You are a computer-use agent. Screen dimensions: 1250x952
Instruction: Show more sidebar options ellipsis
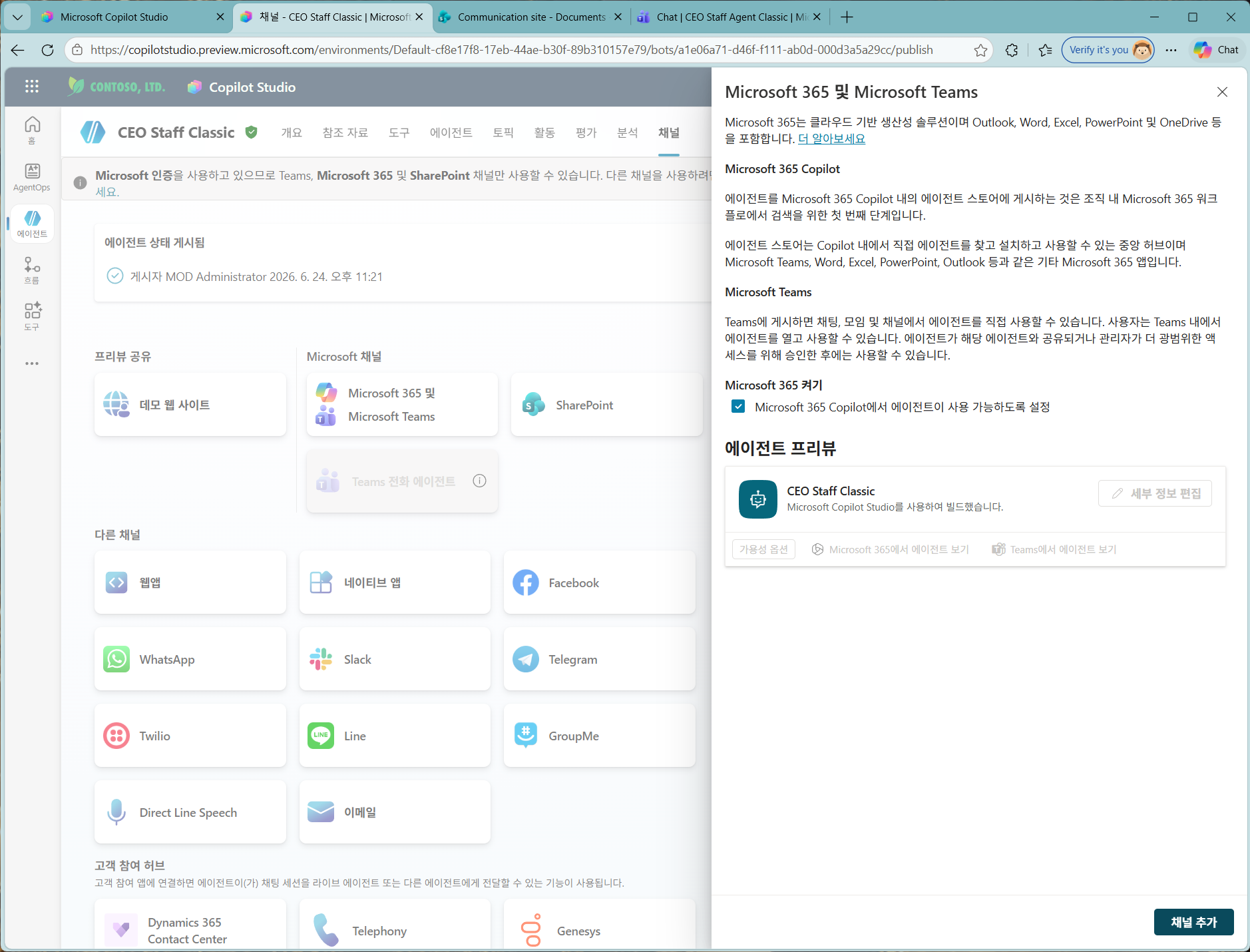coord(32,363)
